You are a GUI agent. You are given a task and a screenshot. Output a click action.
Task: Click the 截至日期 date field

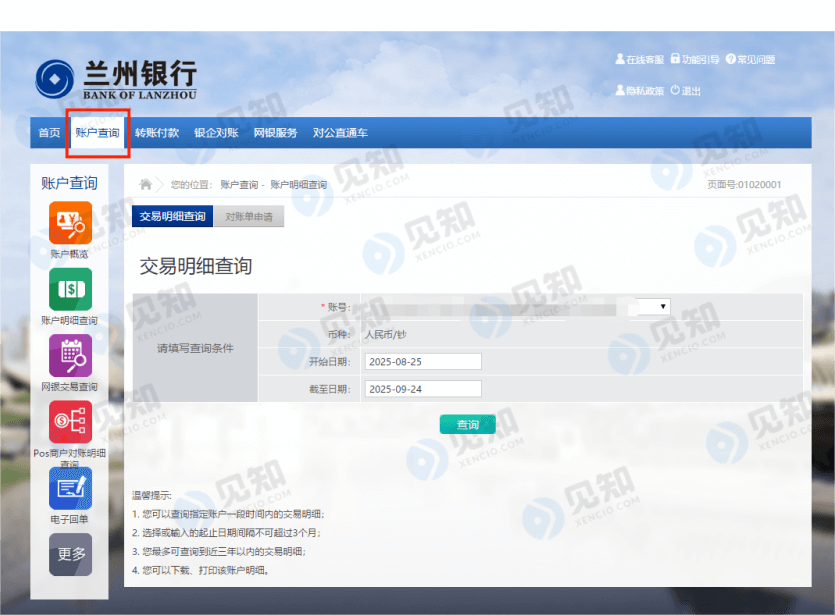point(422,389)
